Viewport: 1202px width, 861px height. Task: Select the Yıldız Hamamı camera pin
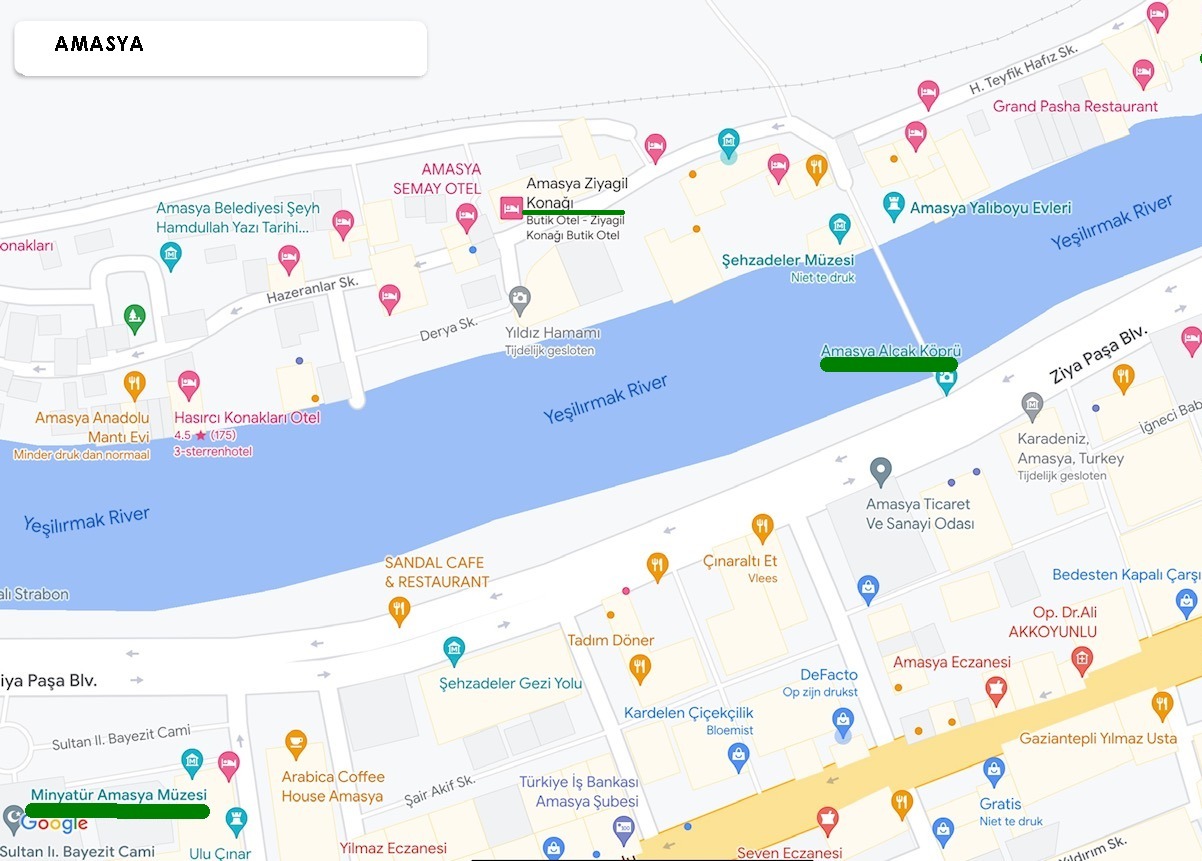[x=518, y=299]
